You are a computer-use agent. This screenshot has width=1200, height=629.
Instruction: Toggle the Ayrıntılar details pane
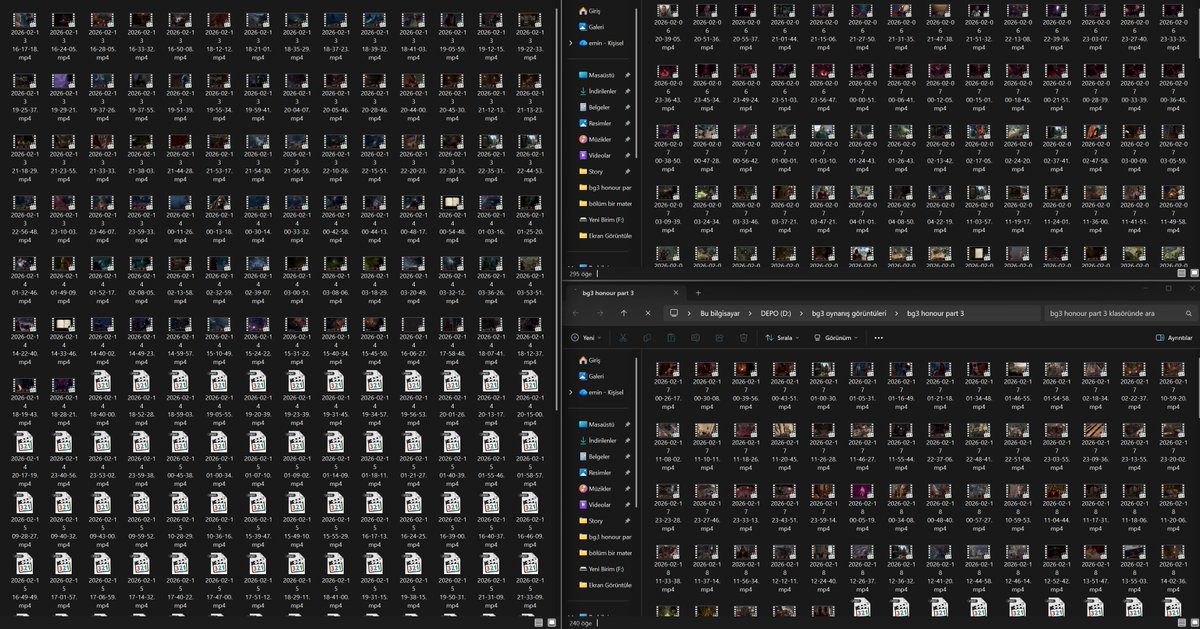[x=1175, y=338]
